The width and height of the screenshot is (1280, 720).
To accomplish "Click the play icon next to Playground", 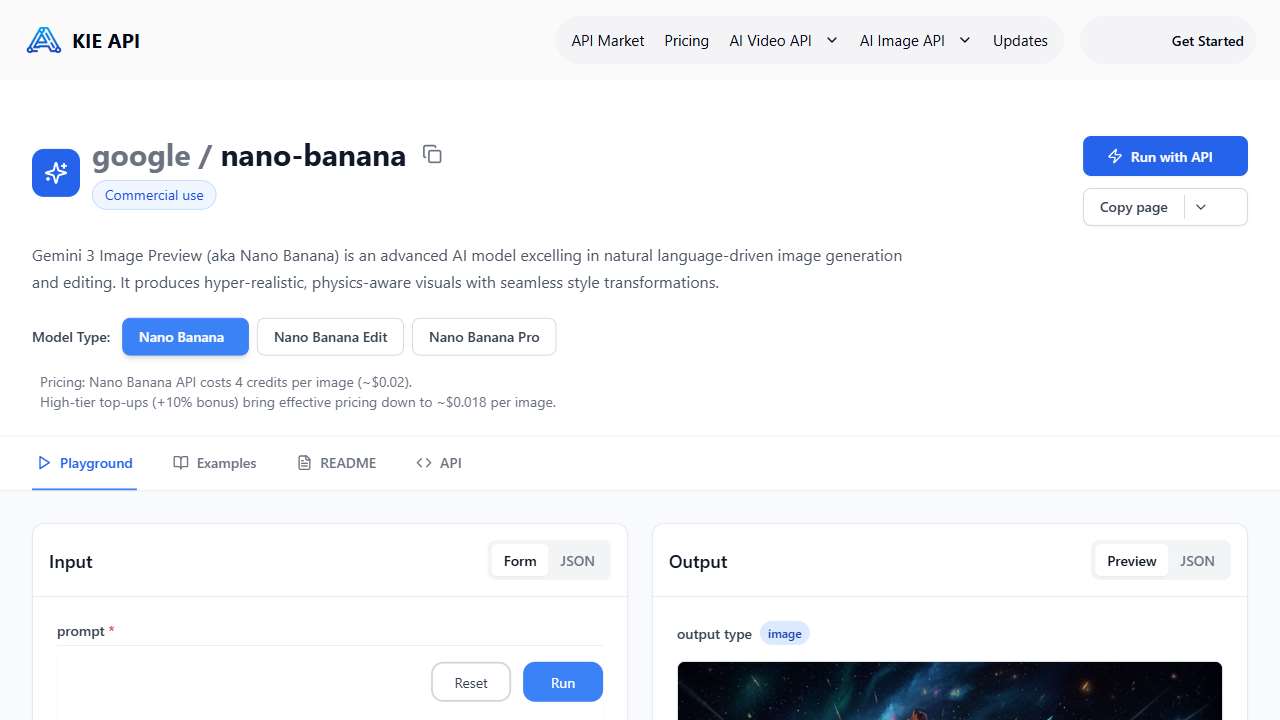I will (44, 463).
